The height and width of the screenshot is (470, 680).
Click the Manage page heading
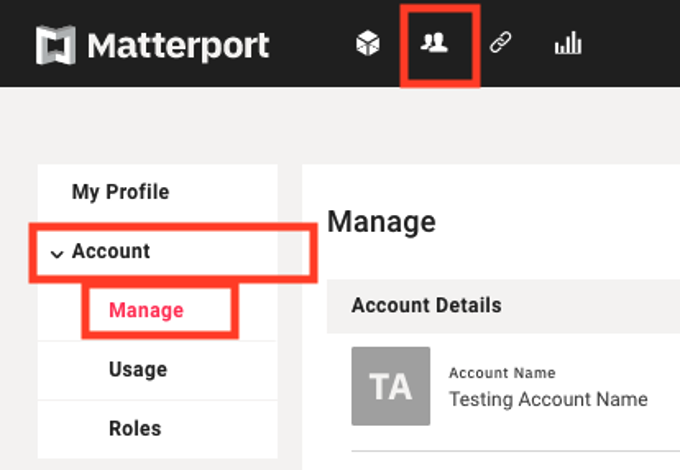(x=382, y=222)
